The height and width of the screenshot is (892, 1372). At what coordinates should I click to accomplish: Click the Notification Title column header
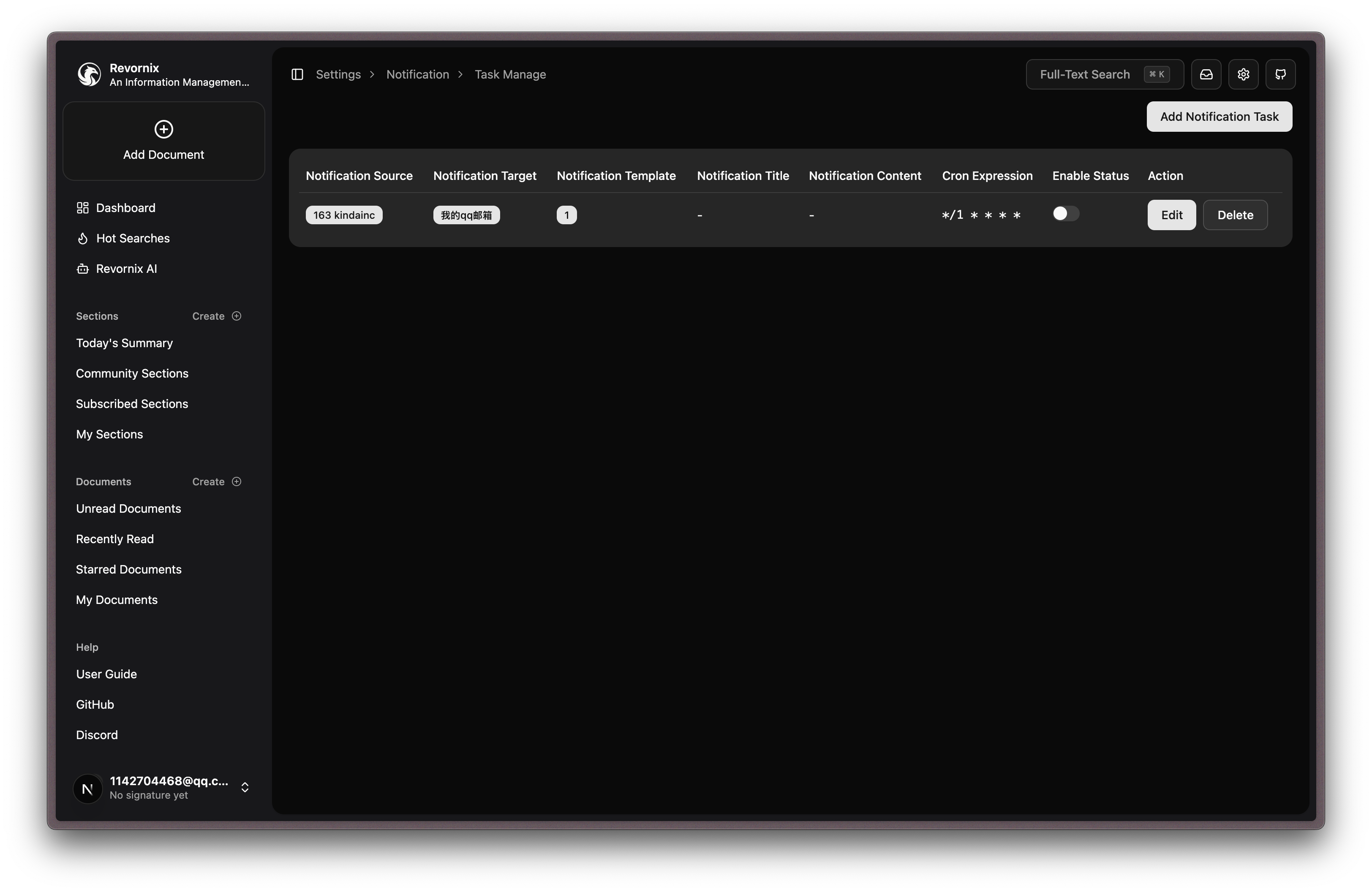[743, 176]
